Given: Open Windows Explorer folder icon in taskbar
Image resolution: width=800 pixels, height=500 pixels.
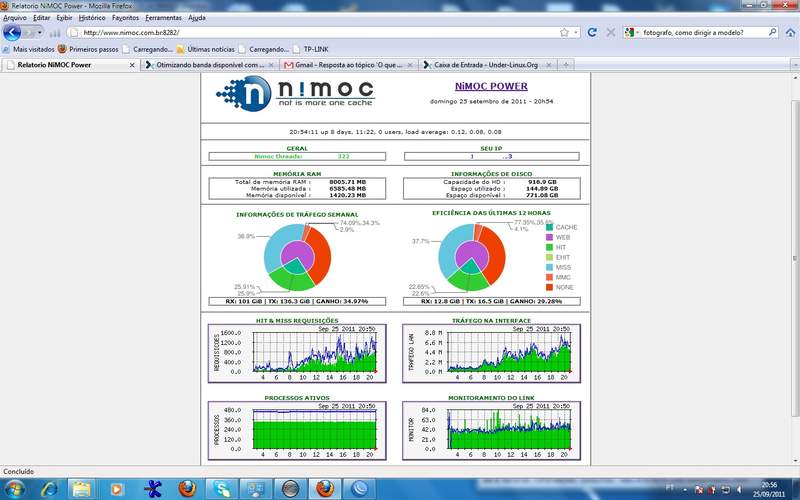Looking at the screenshot, I should pos(81,489).
